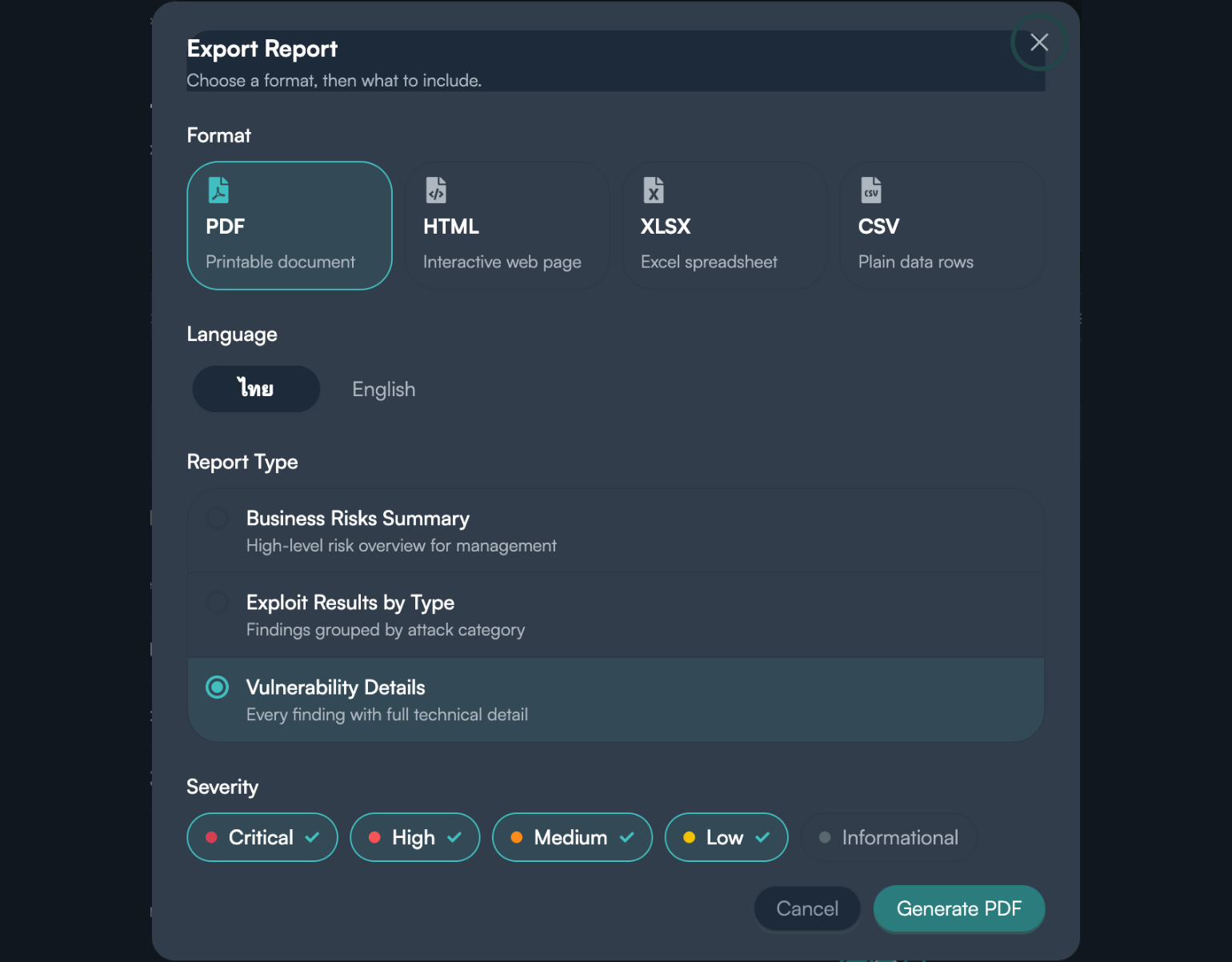Screen dimensions: 1232x962
Task: Click the 'Every finding with full technical detail' text
Action: 387,715
